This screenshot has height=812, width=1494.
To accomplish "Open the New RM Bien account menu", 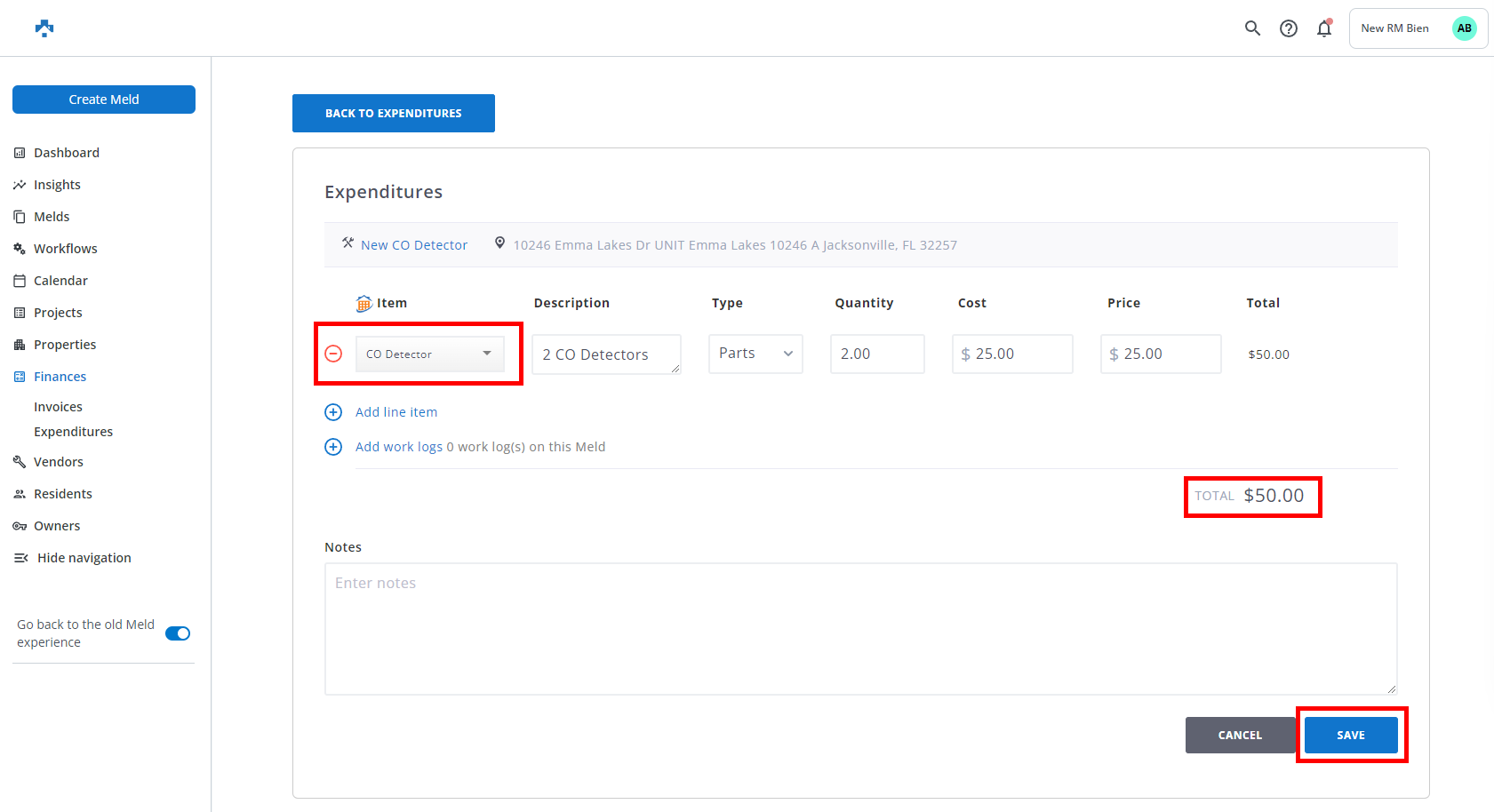I will (x=1418, y=28).
